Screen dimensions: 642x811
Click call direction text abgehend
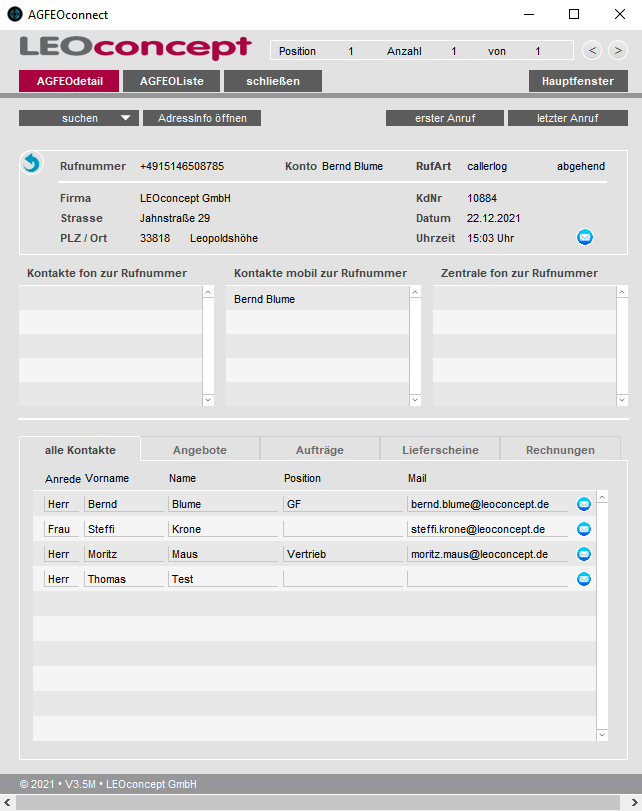tap(580, 166)
